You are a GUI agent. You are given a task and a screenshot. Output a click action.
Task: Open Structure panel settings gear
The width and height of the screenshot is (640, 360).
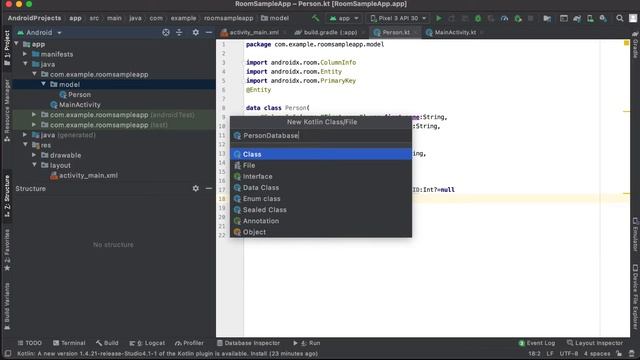coord(196,189)
